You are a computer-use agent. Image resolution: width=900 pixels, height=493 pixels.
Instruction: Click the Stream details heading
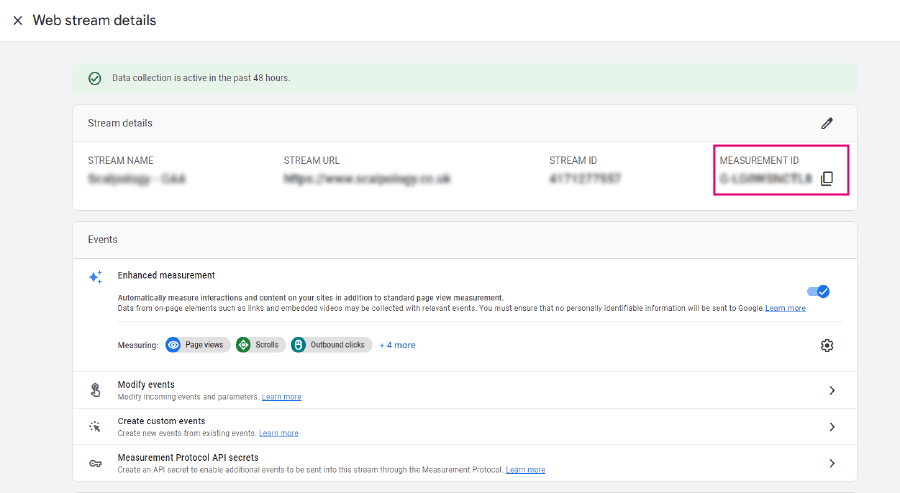point(120,123)
